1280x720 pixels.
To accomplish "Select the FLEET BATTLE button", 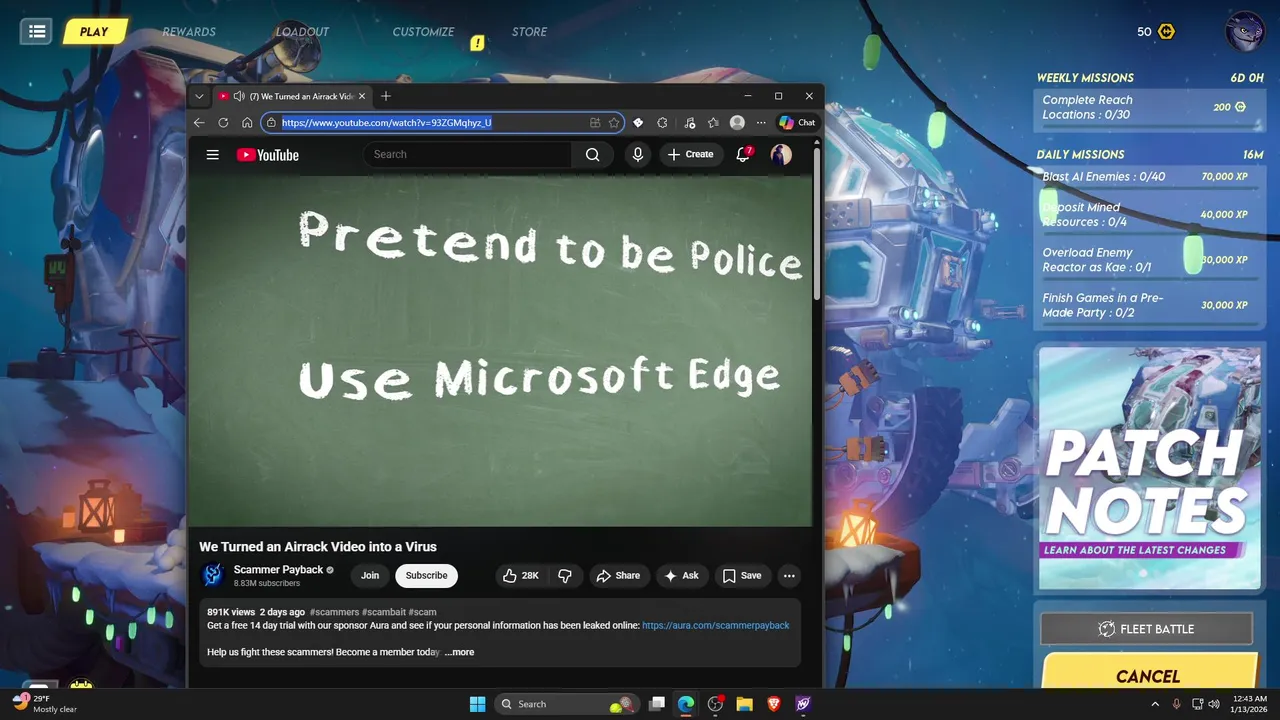I will click(1146, 629).
